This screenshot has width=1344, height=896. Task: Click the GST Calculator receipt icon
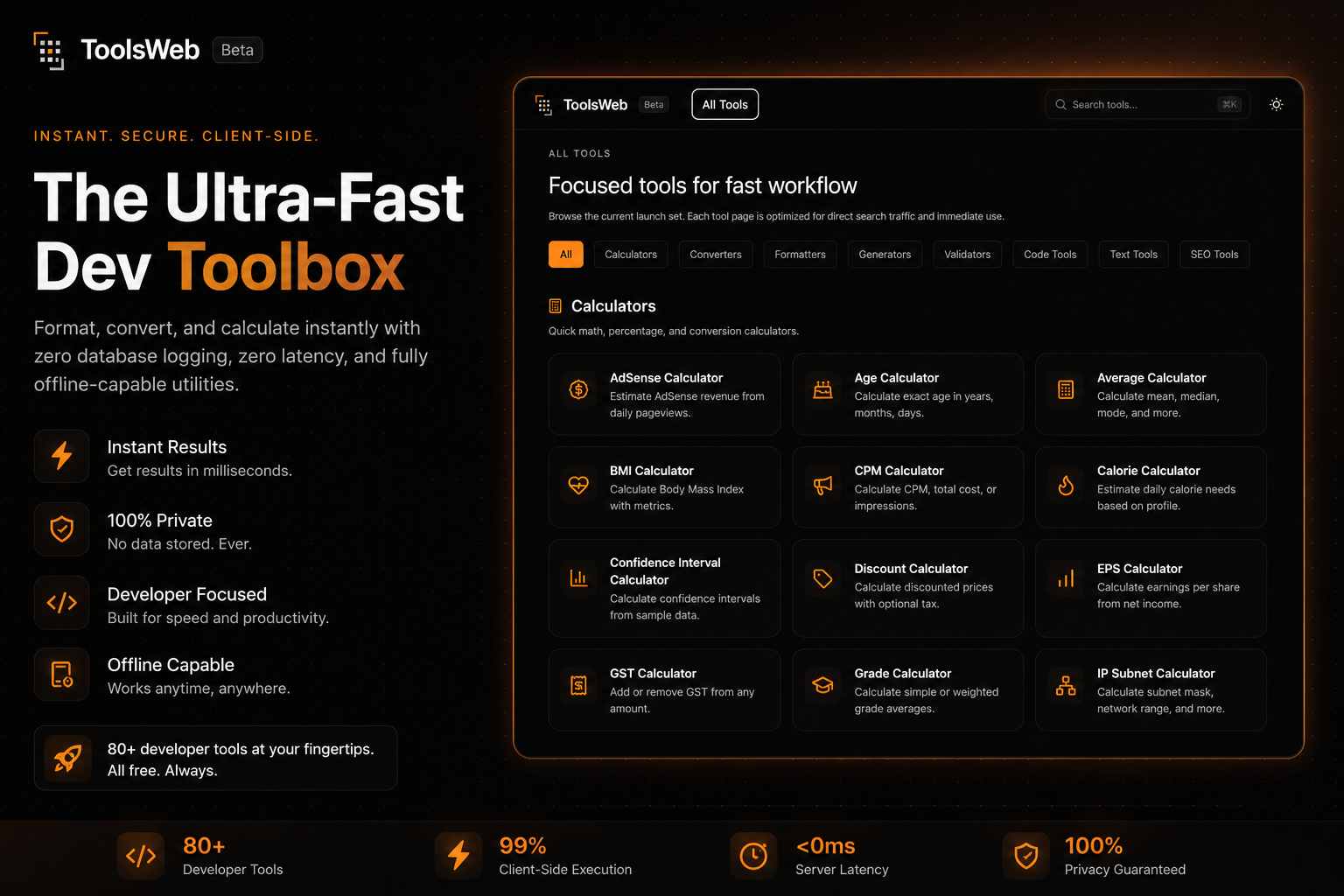click(578, 685)
